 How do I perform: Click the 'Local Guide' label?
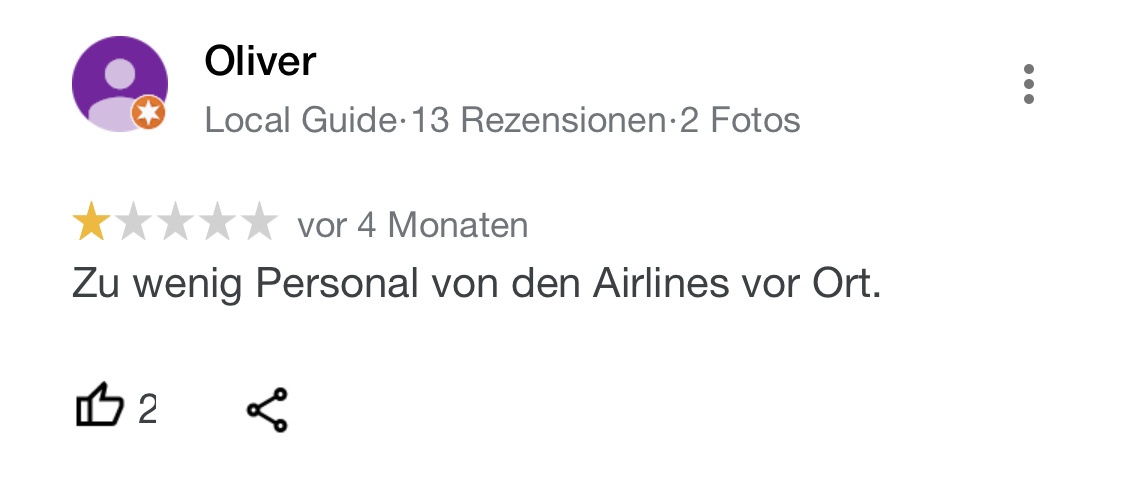tap(300, 121)
